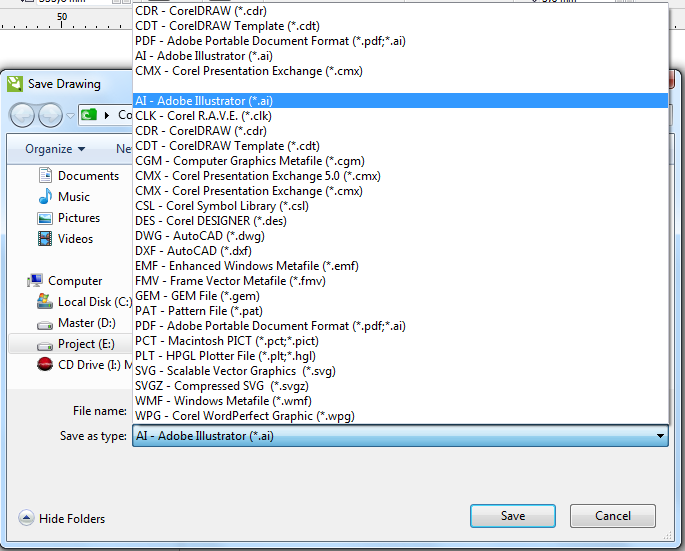Viewport: 685px width, 551px height.
Task: Pick PLT - HPGL Plotter File format
Action: click(x=401, y=356)
